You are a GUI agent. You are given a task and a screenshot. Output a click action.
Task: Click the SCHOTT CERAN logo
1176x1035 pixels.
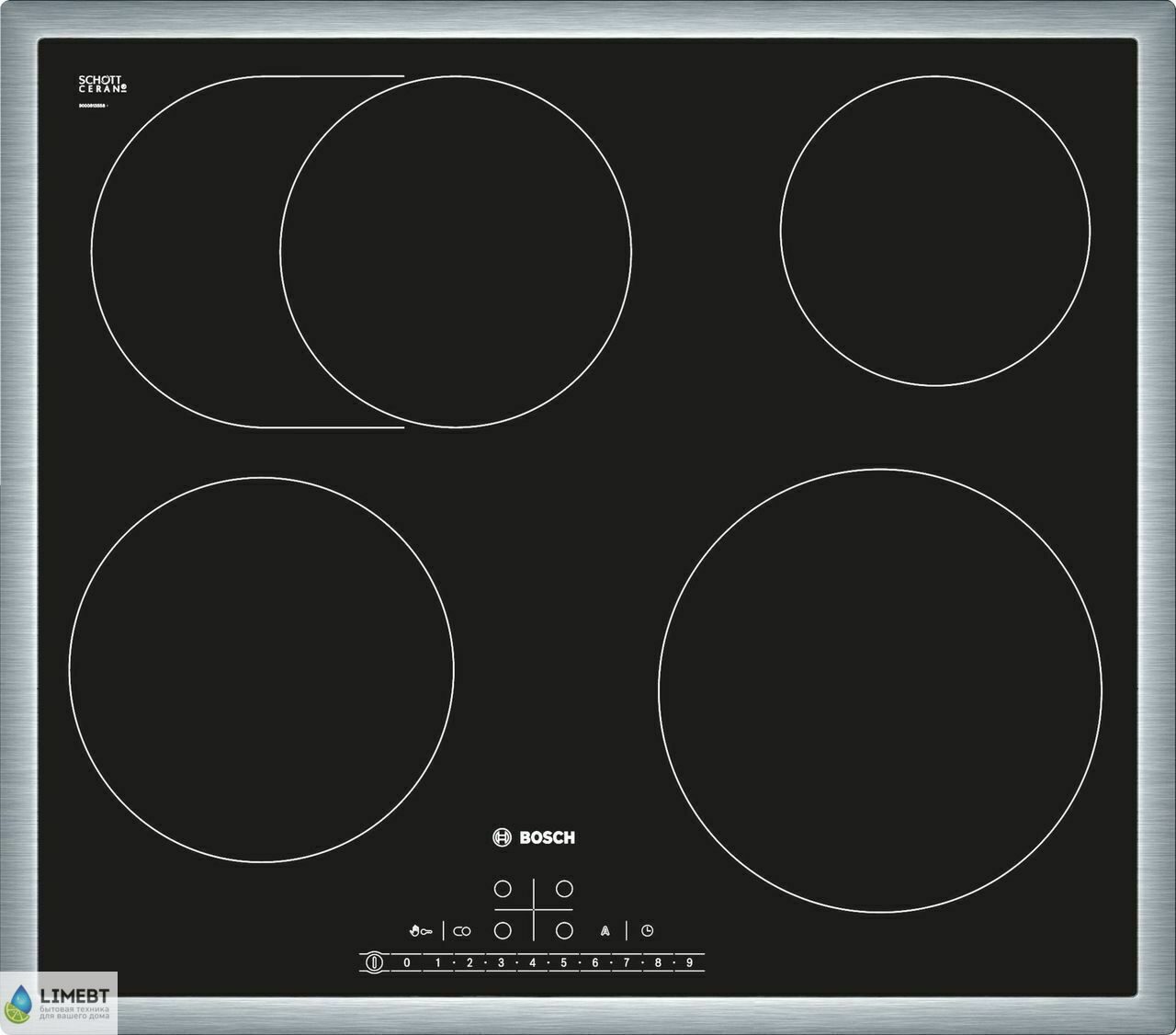tap(102, 85)
